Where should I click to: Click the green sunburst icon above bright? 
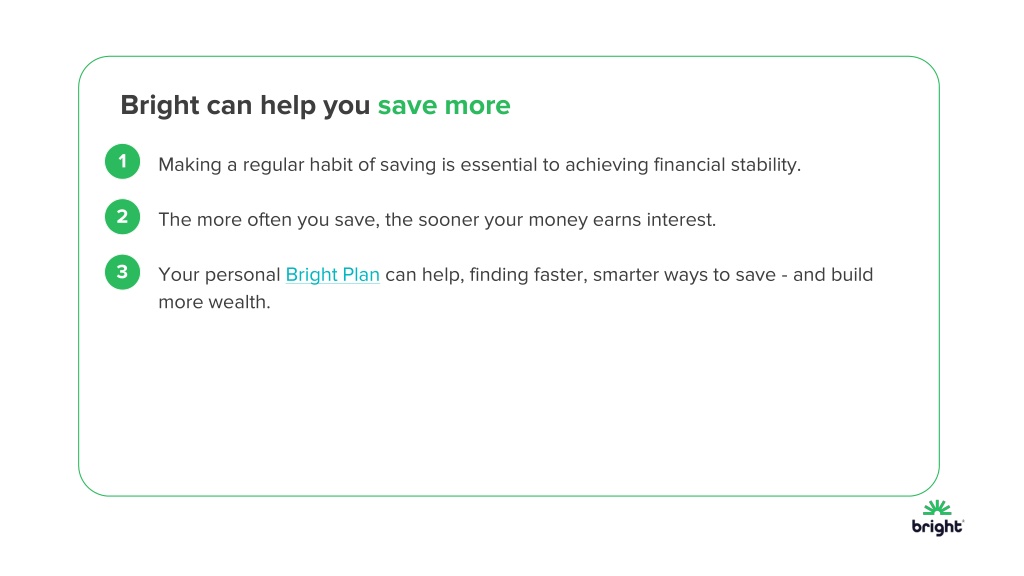(937, 508)
